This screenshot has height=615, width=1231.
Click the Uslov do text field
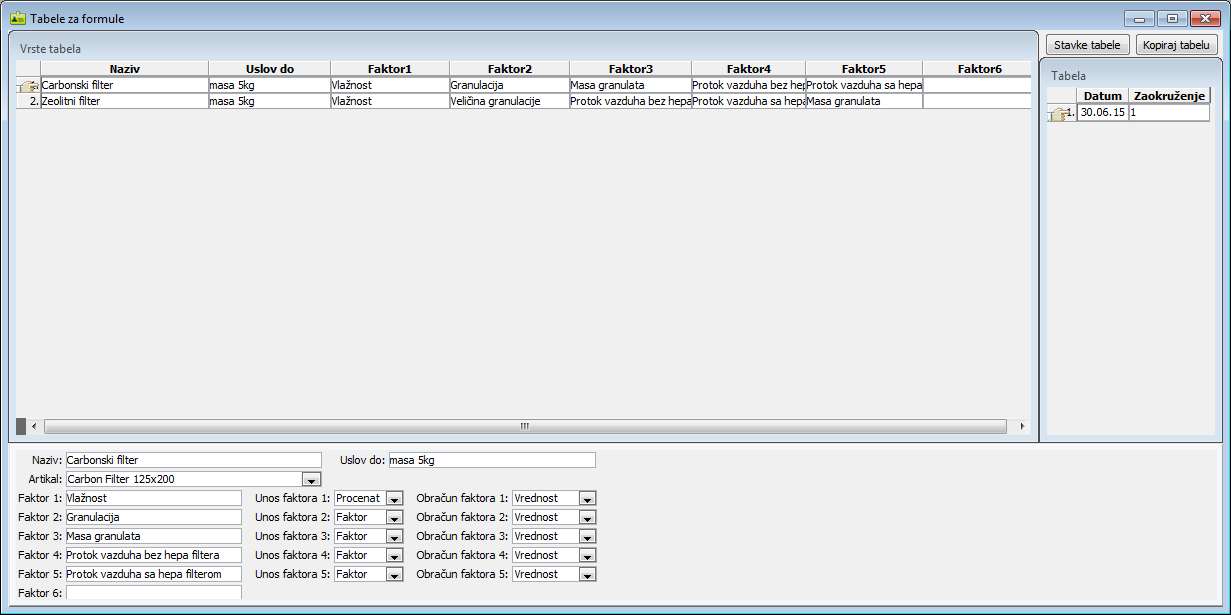click(x=491, y=460)
